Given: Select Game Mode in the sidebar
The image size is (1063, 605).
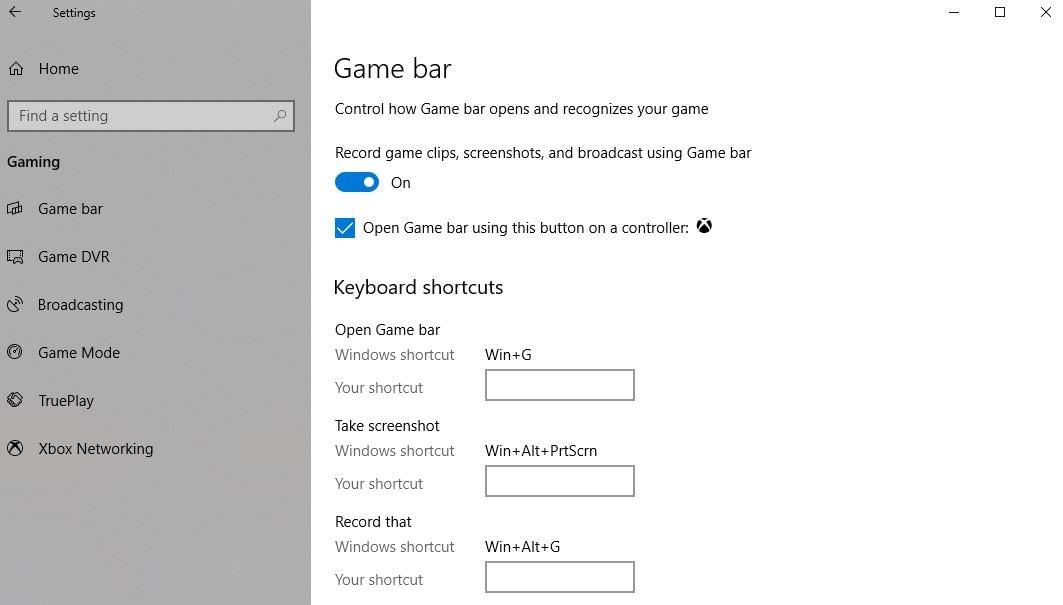Looking at the screenshot, I should coord(79,353).
